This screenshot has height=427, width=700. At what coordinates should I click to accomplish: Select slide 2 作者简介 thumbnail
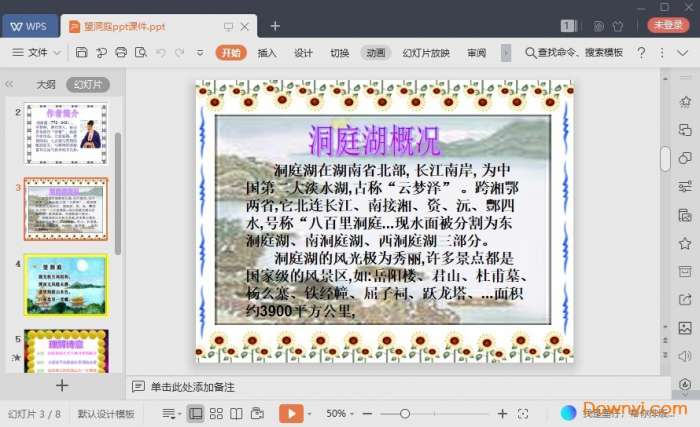[66, 134]
